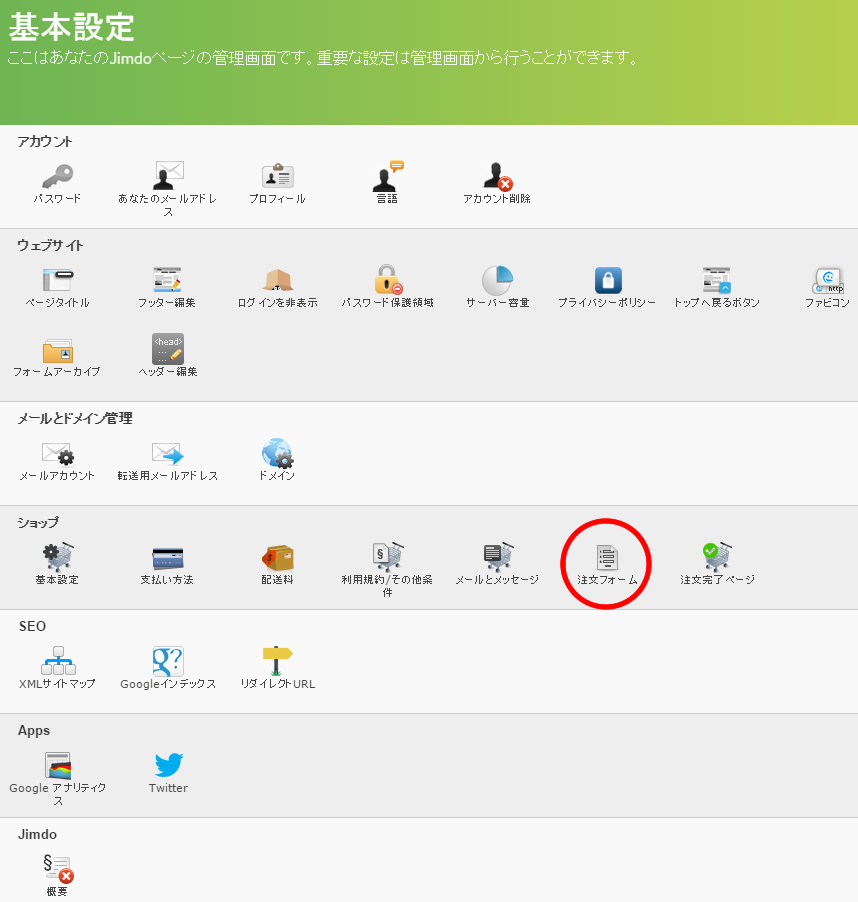Open the 言語 language icon
The image size is (858, 902).
click(388, 175)
